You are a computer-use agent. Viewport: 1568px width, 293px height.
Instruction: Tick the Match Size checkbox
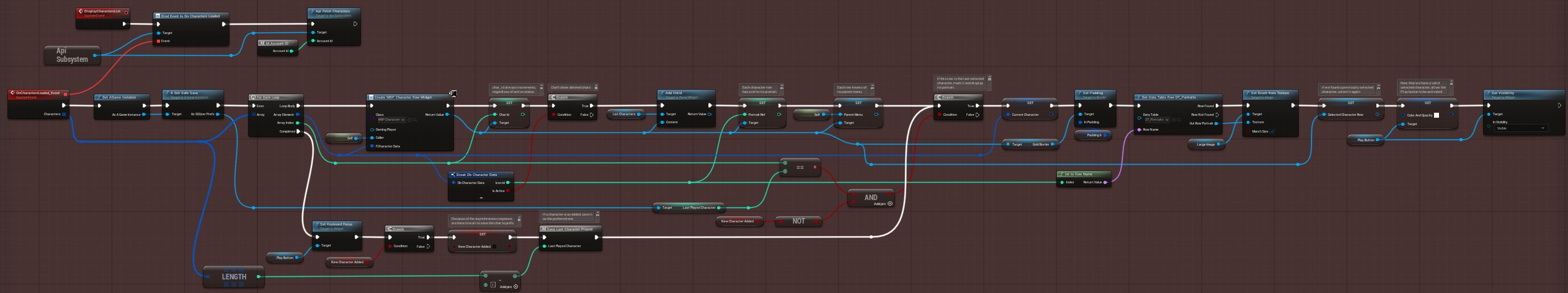coord(1272,131)
